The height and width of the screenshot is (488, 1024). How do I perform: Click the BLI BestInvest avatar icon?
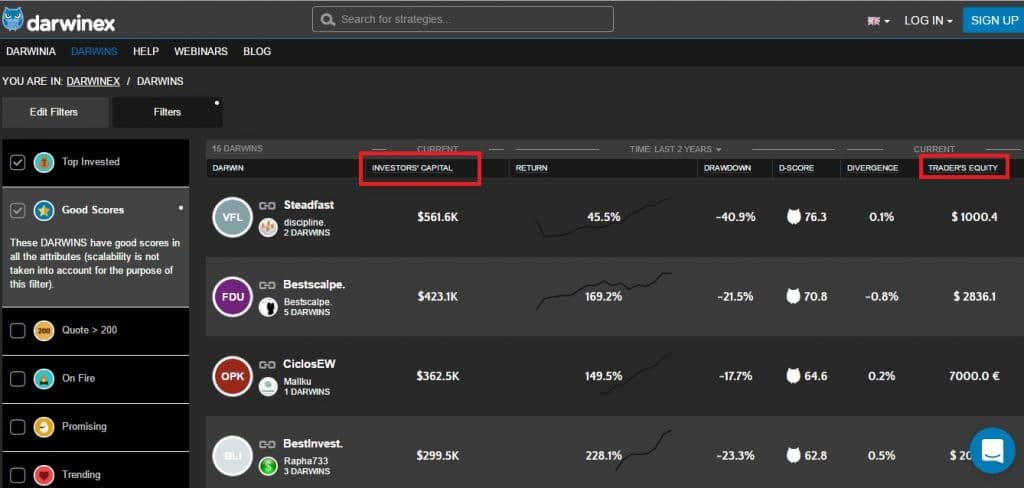tap(233, 456)
